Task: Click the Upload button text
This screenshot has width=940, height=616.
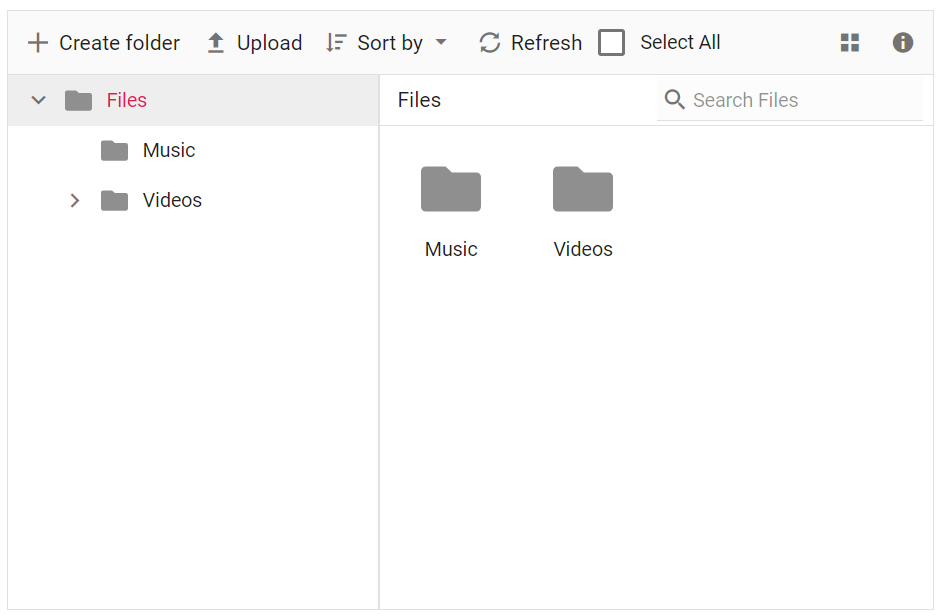Action: coord(269,43)
